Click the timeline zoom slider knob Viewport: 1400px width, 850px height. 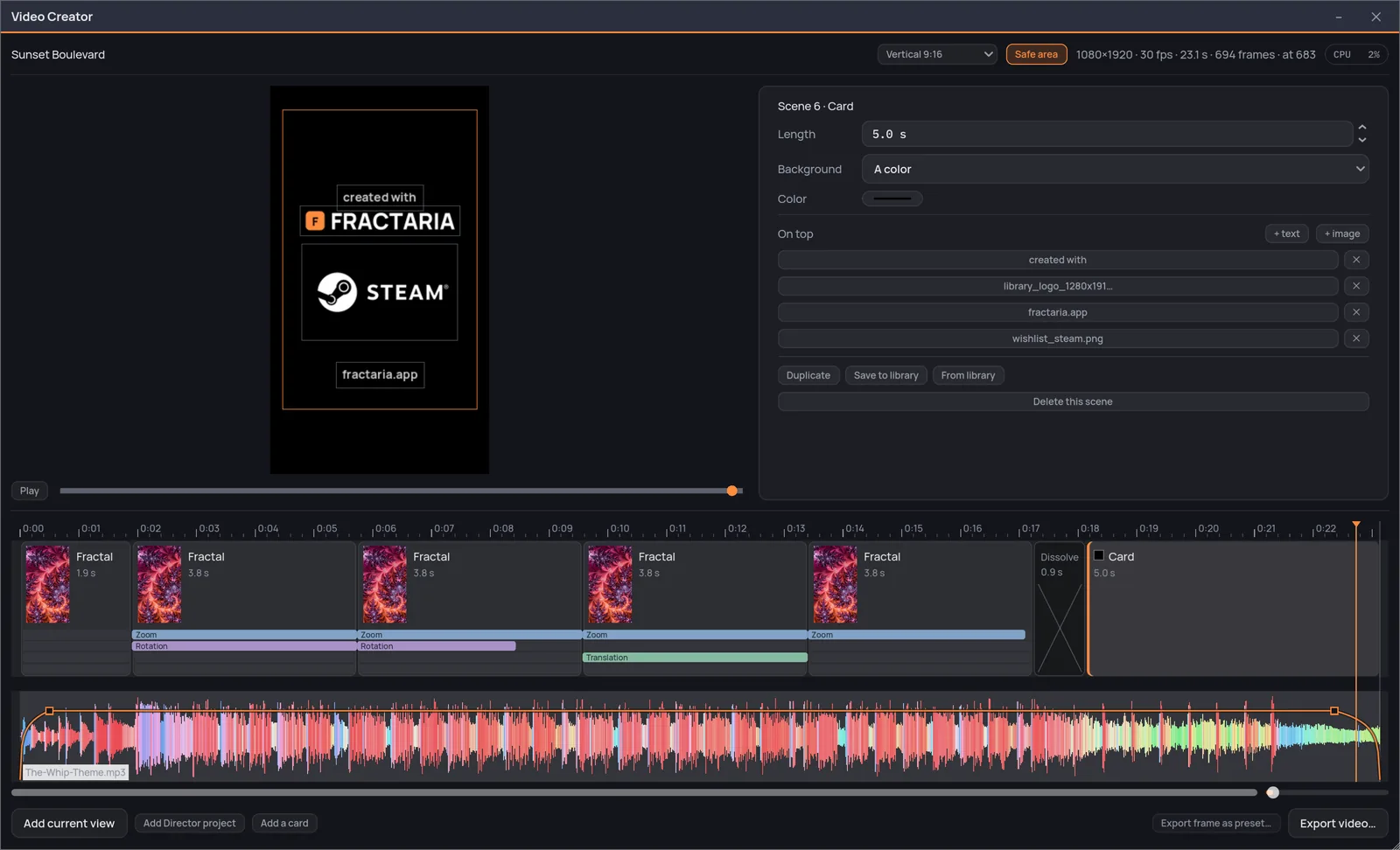tap(1273, 792)
